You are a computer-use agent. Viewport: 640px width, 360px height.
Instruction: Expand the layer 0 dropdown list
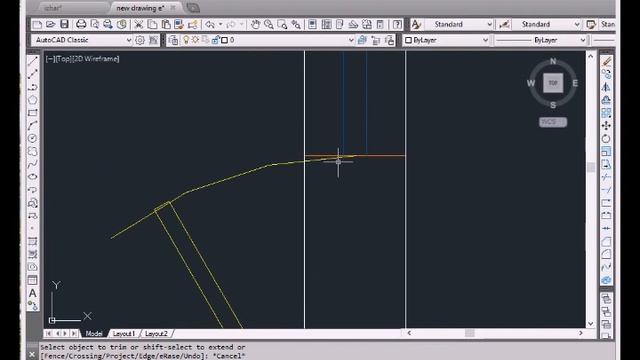click(x=351, y=40)
